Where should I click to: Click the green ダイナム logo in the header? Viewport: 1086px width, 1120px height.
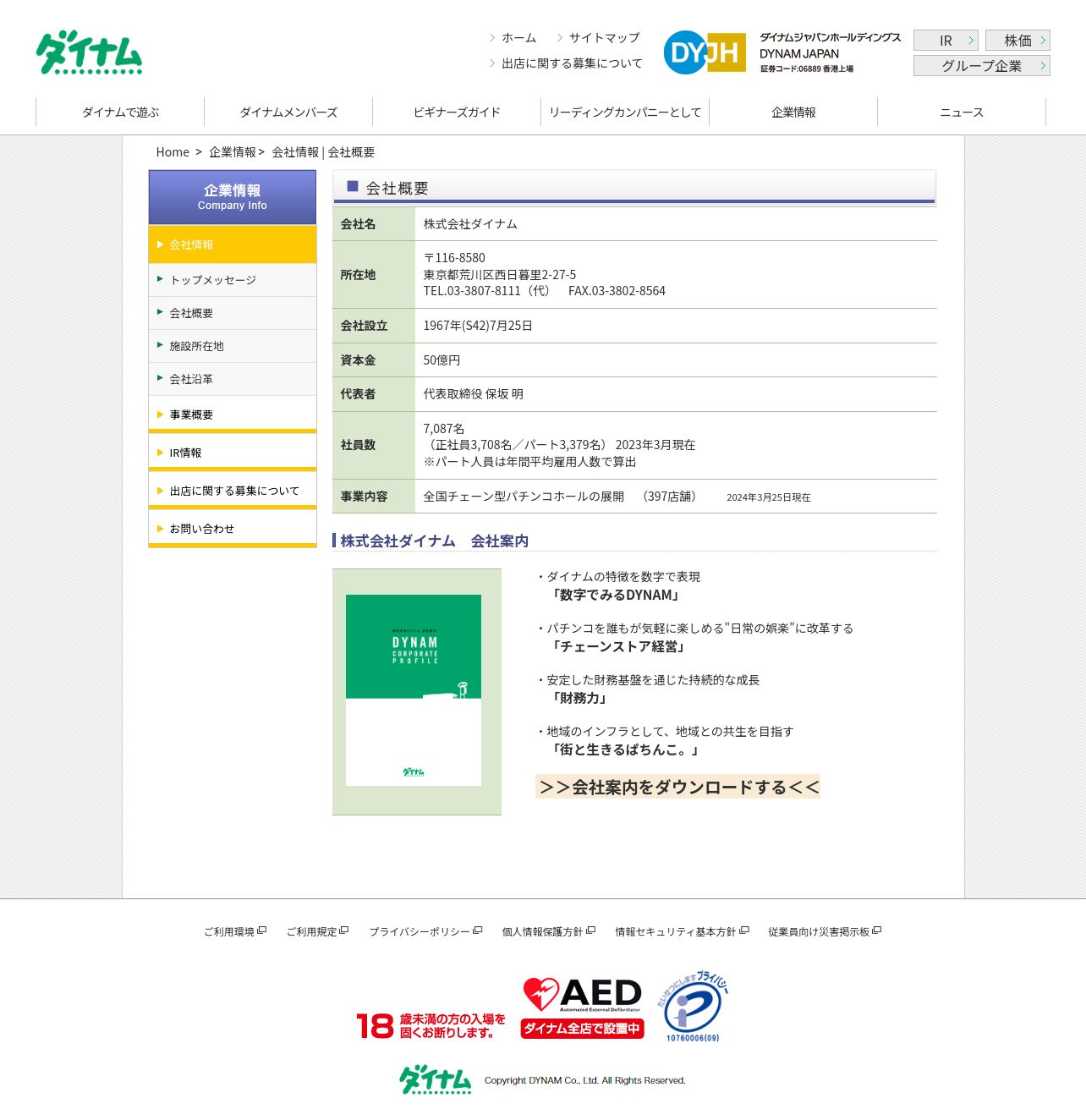click(x=89, y=52)
